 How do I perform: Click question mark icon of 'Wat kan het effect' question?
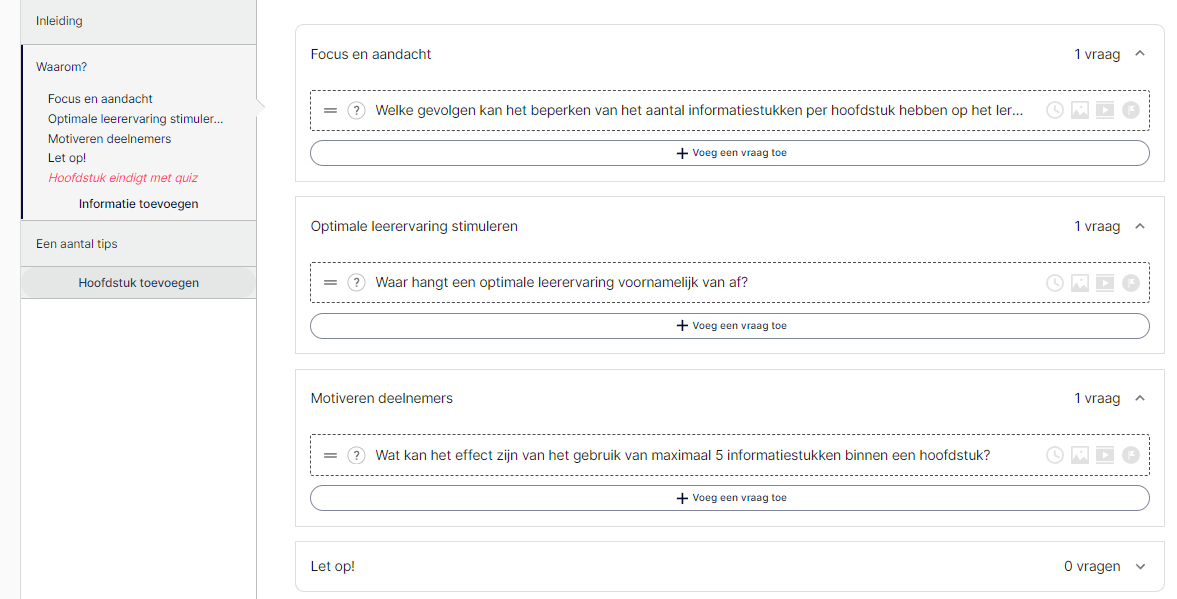pyautogui.click(x=357, y=455)
